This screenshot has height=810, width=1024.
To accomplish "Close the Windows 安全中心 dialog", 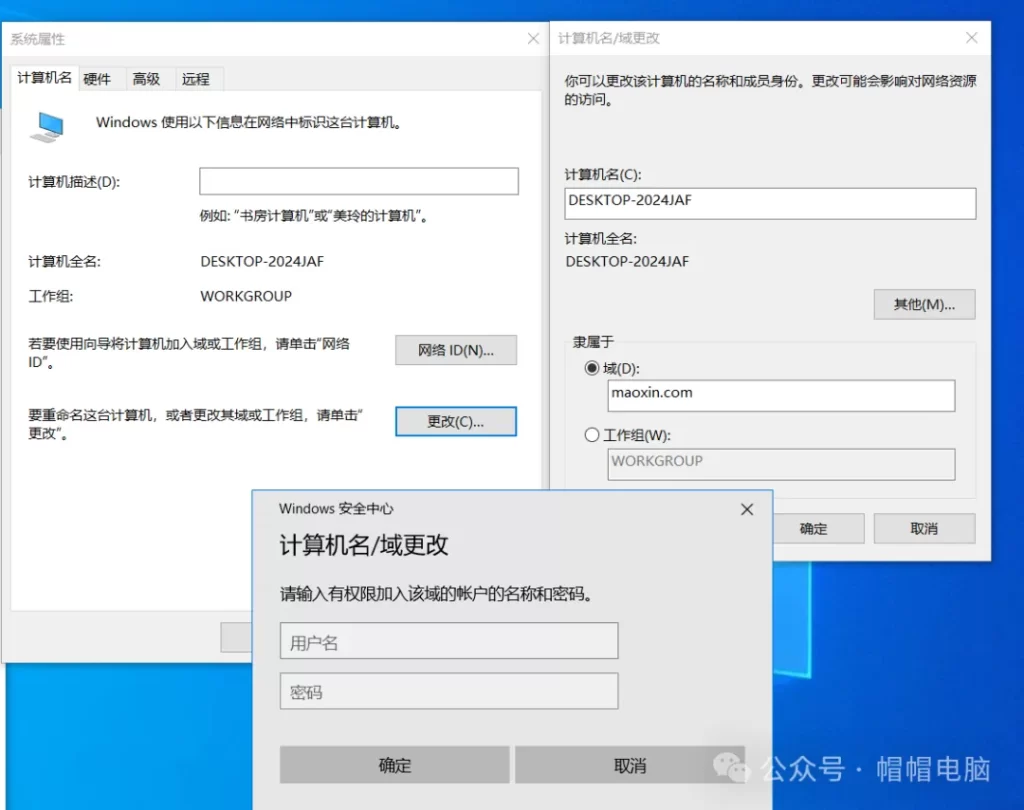I will 746,509.
